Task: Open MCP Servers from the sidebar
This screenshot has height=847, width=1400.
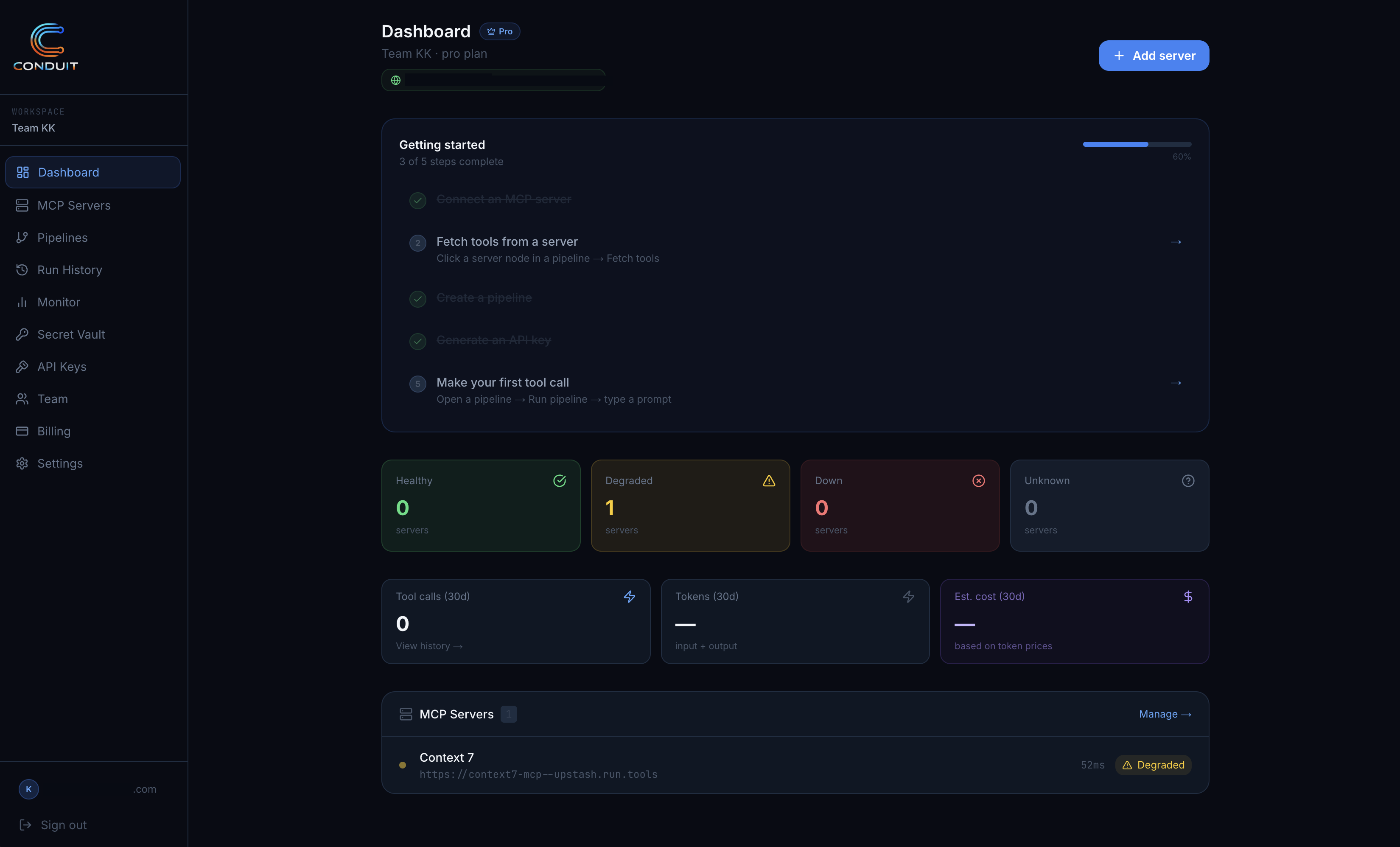Action: (x=74, y=205)
